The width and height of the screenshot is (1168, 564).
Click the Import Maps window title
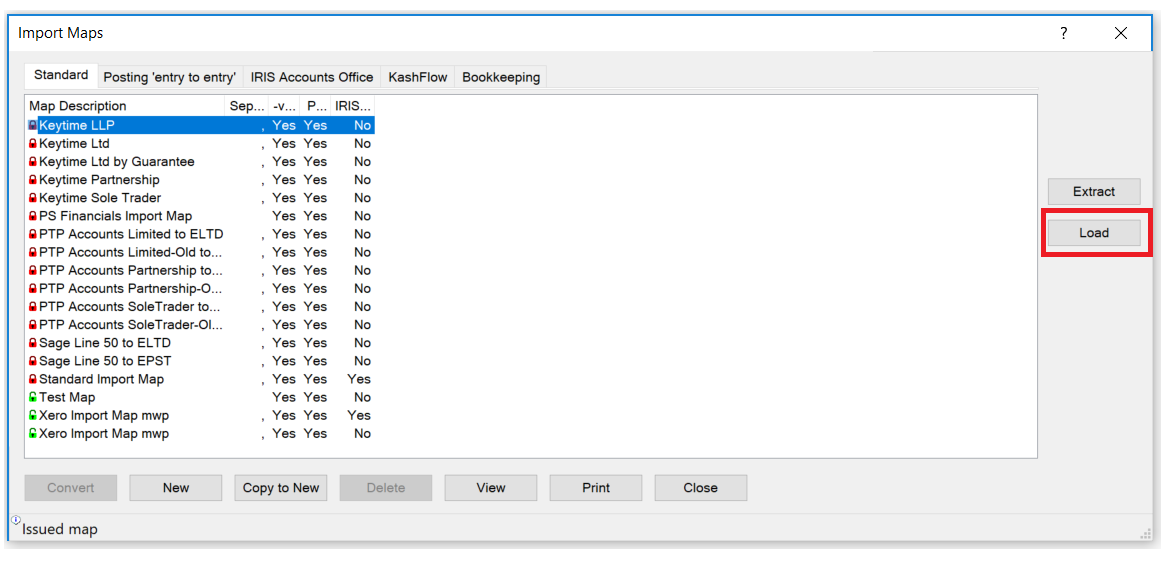[60, 33]
